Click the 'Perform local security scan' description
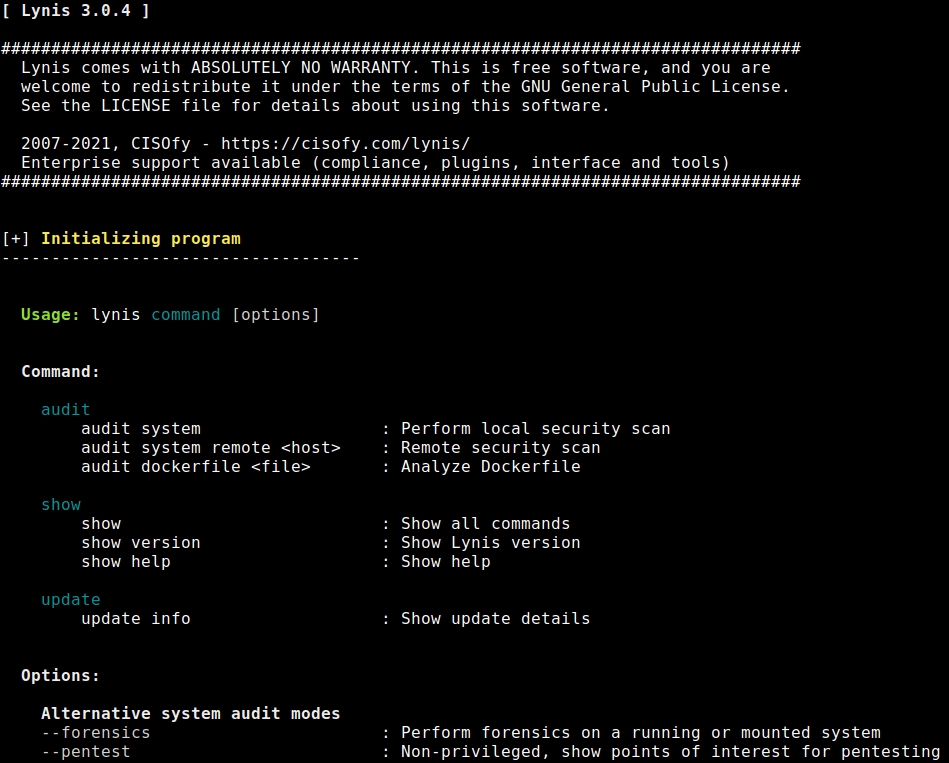 click(x=535, y=429)
